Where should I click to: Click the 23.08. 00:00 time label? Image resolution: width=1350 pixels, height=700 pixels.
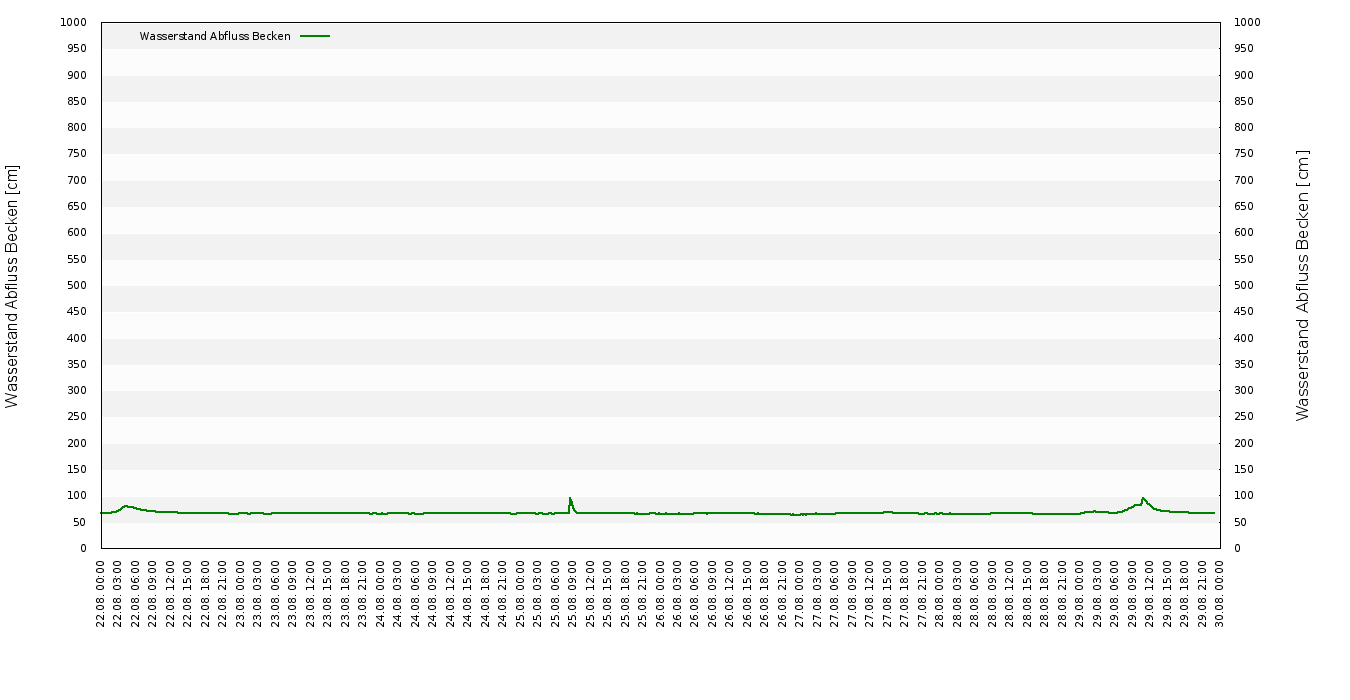241,593
